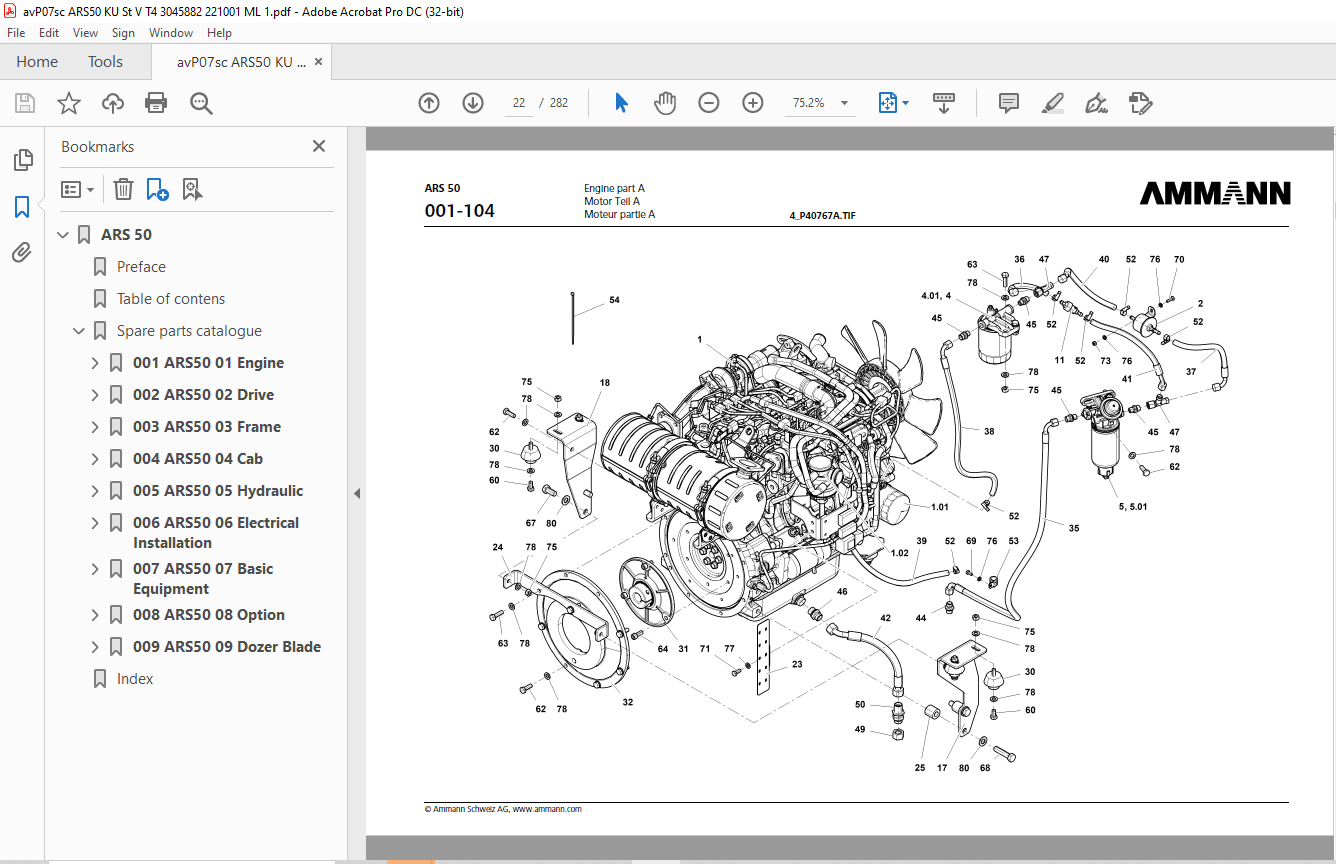Click the stamp tool icon
The image size is (1336, 864).
tap(1140, 103)
